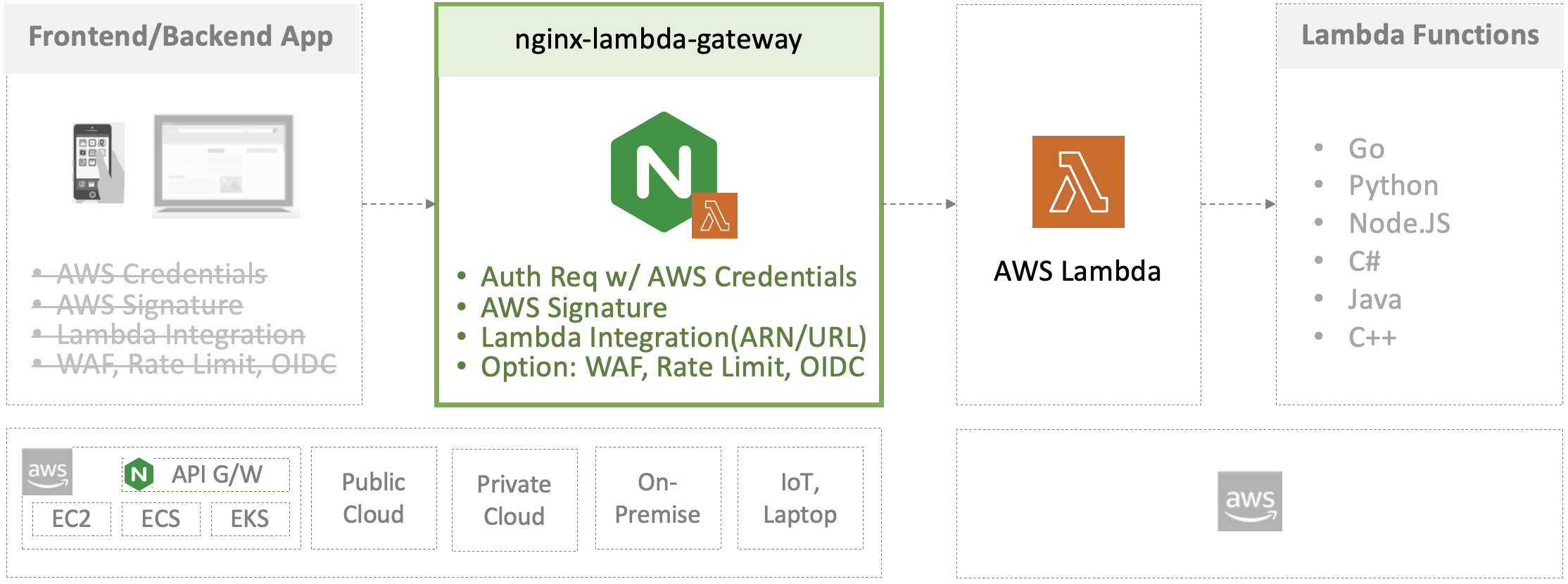Click the small NGINX icon near API G/W
1568x584 pixels.
click(x=139, y=474)
